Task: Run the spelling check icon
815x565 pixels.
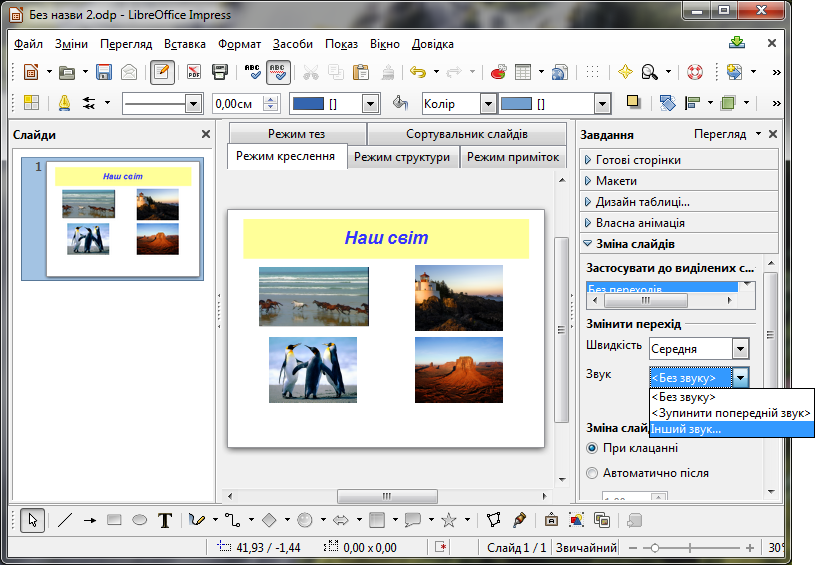Action: tap(252, 72)
